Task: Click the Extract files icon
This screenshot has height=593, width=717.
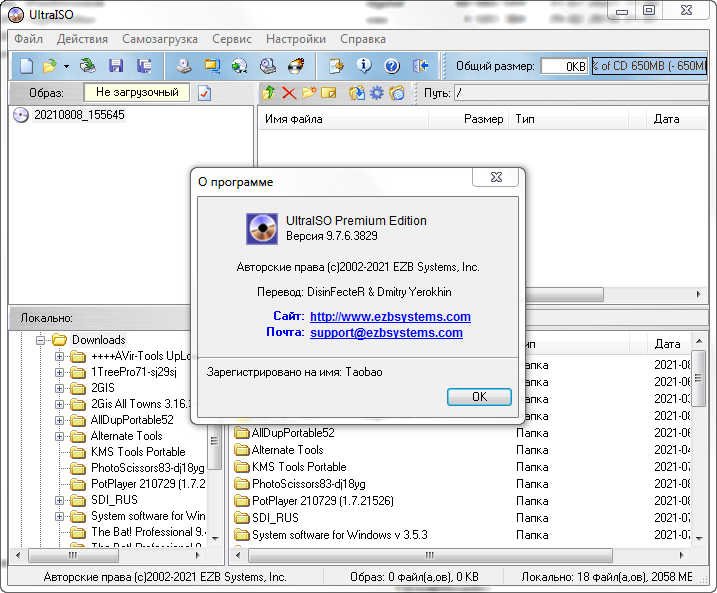Action: coord(357,93)
